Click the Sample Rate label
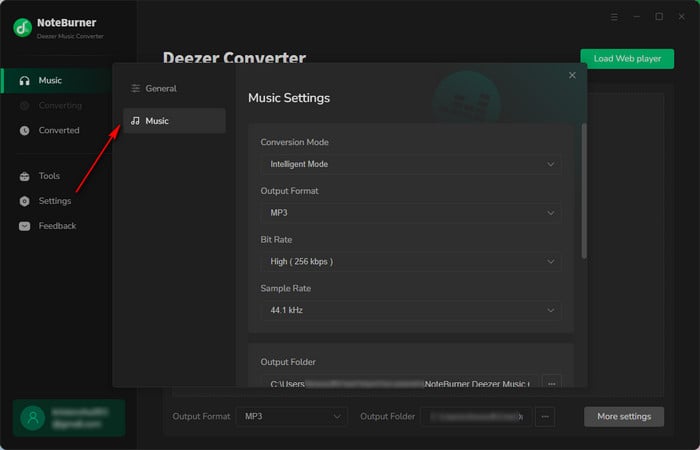This screenshot has height=450, width=700. pyautogui.click(x=286, y=288)
